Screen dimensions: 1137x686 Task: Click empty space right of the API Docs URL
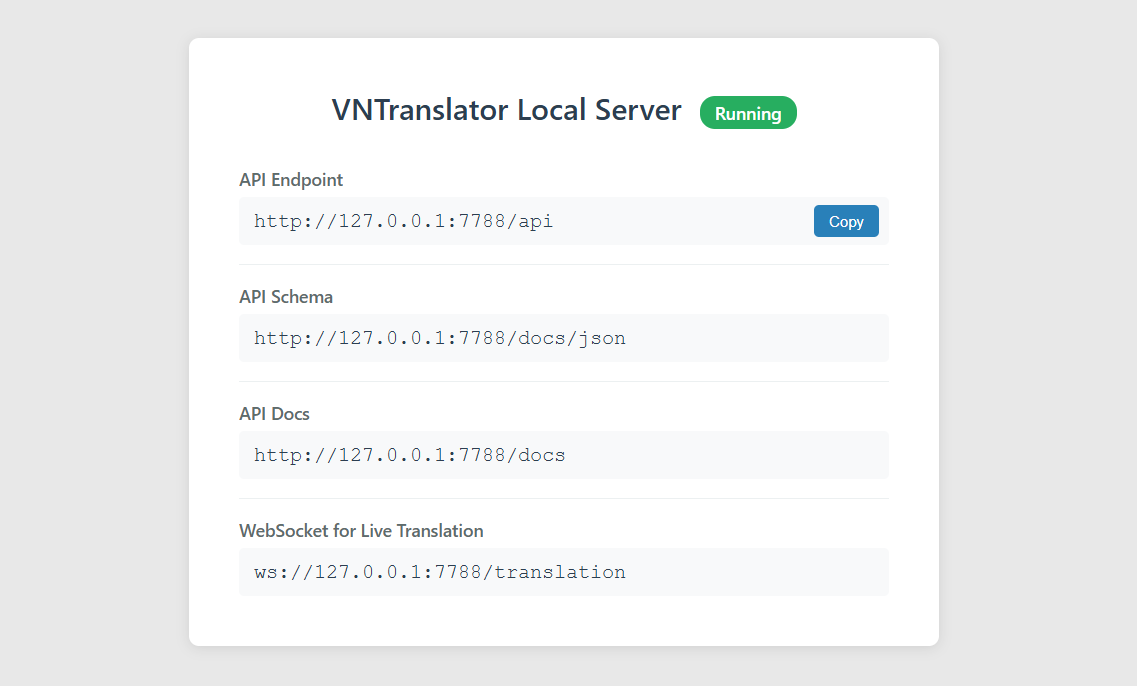730,455
